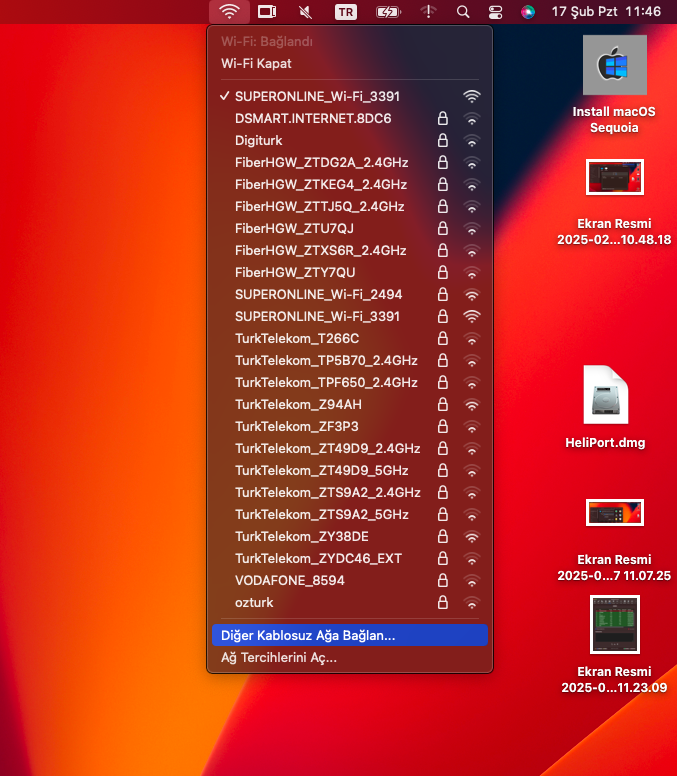Connect to TurkTelekom_TP5B70_2.4GHz
The width and height of the screenshot is (677, 776).
pyautogui.click(x=350, y=360)
